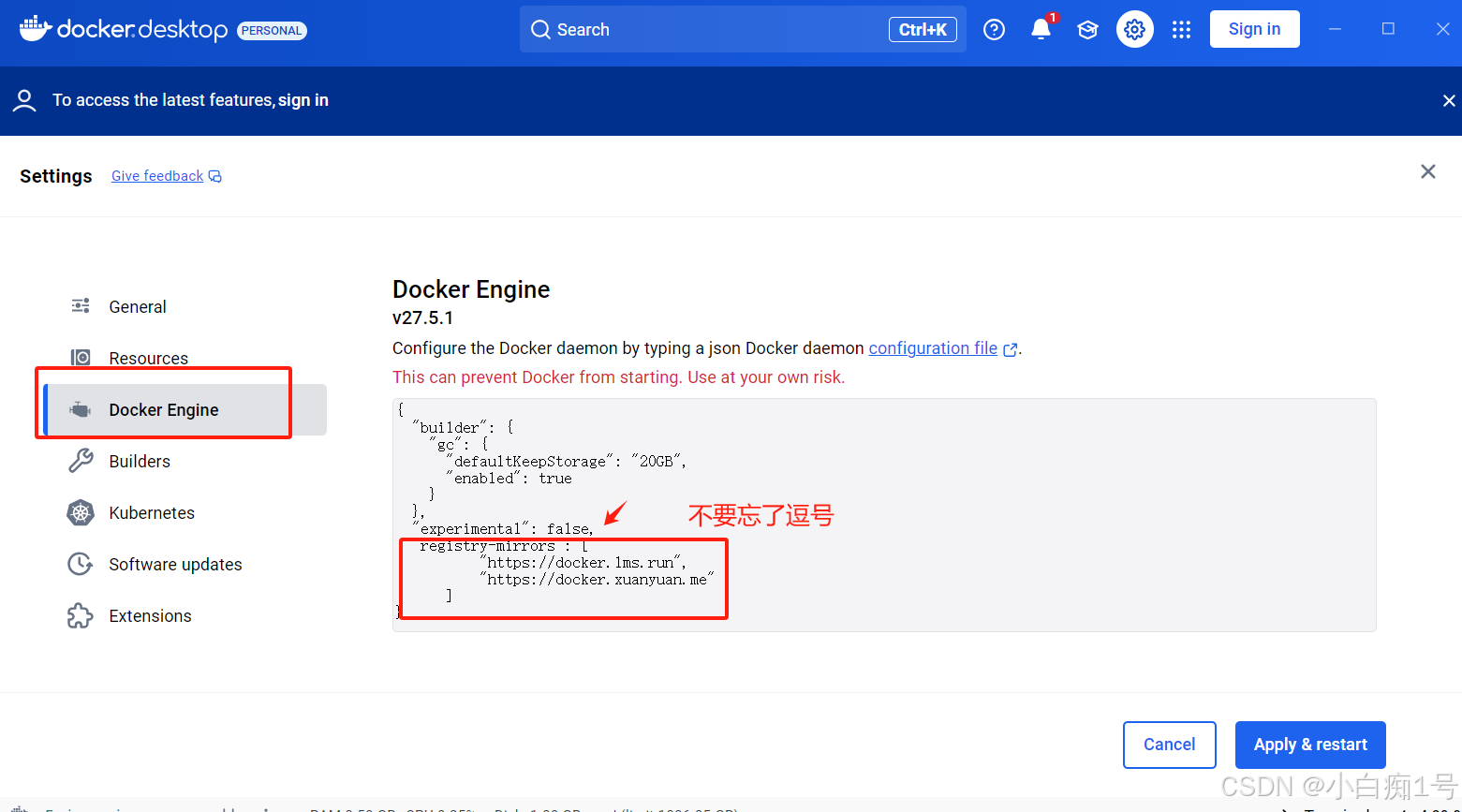Viewport: 1462px width, 812px height.
Task: Open the Resources settings tab
Action: pyautogui.click(x=185, y=358)
